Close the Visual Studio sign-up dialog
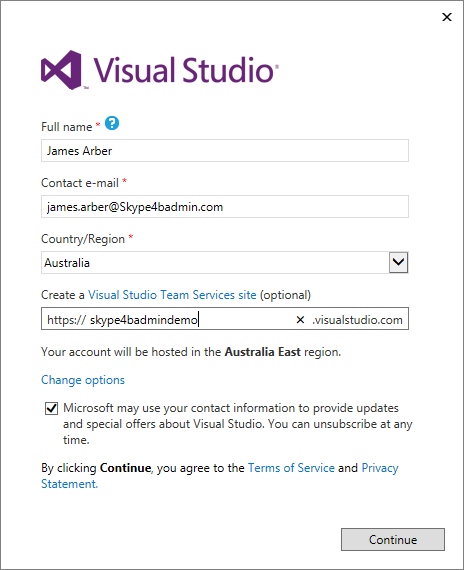 [x=447, y=17]
